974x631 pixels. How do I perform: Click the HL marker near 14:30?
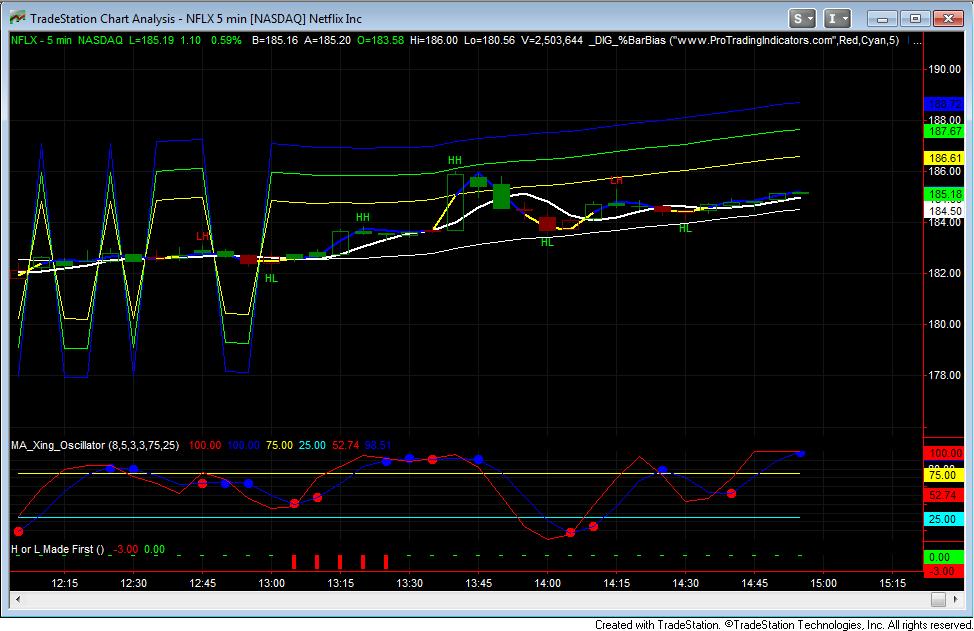pos(685,229)
